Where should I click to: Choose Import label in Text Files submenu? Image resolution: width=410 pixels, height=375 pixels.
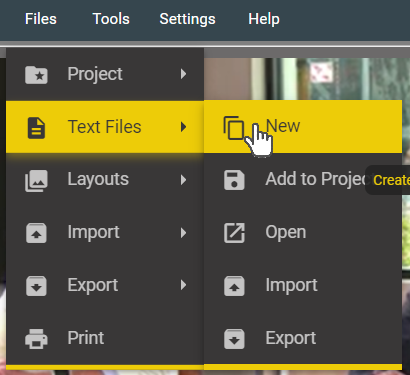coord(291,285)
